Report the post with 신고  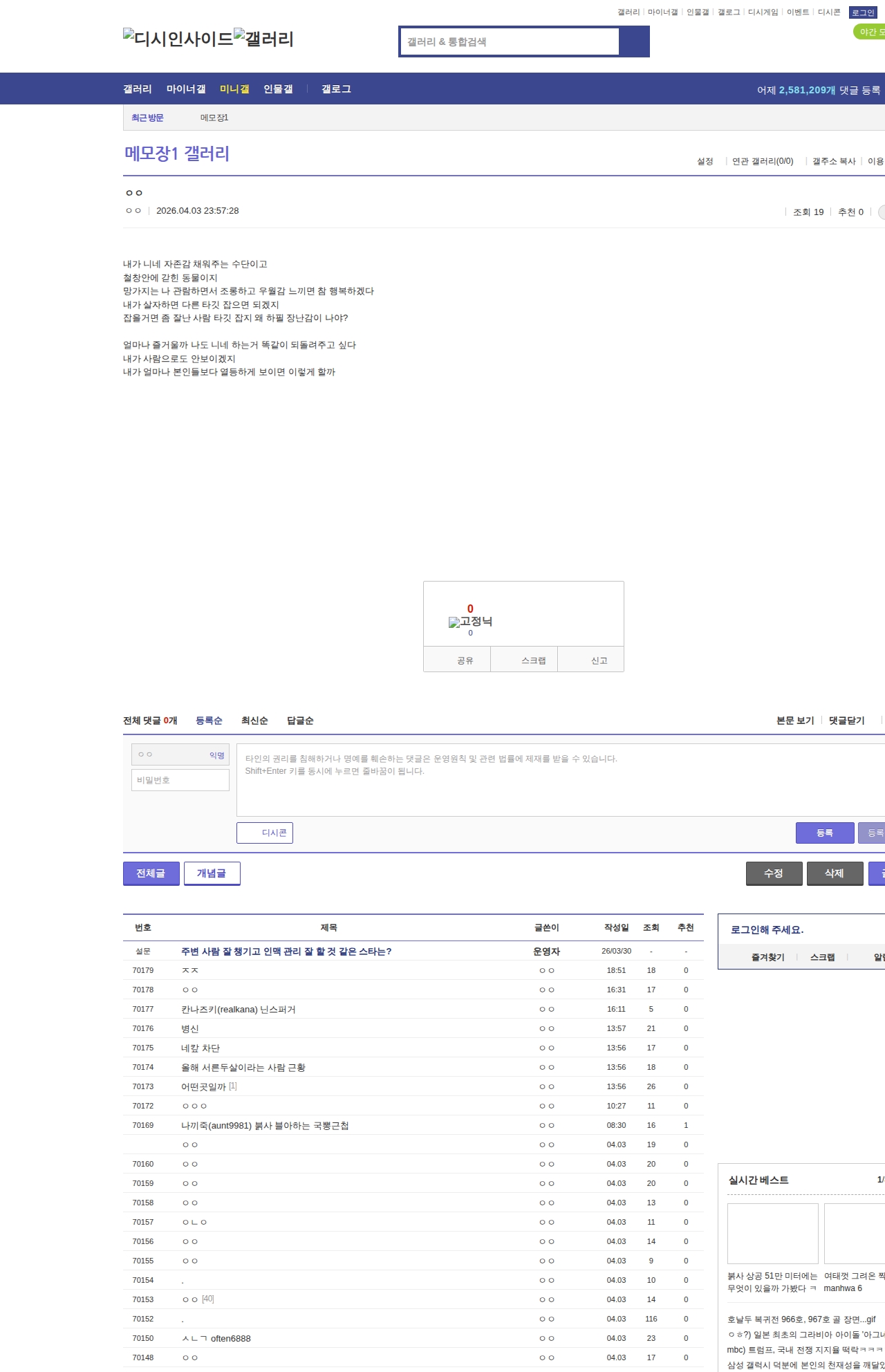point(591,660)
